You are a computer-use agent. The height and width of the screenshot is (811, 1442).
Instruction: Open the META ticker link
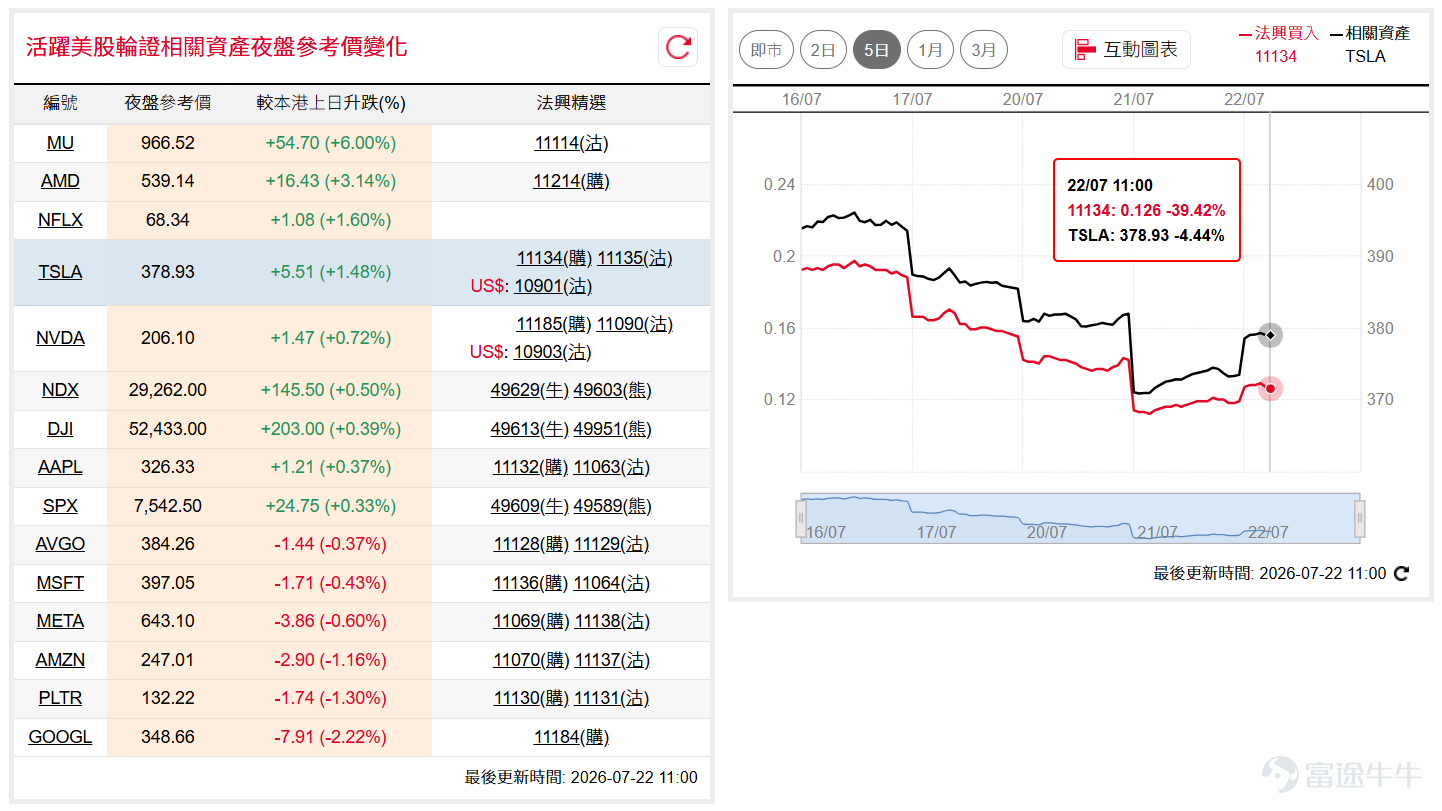point(60,621)
